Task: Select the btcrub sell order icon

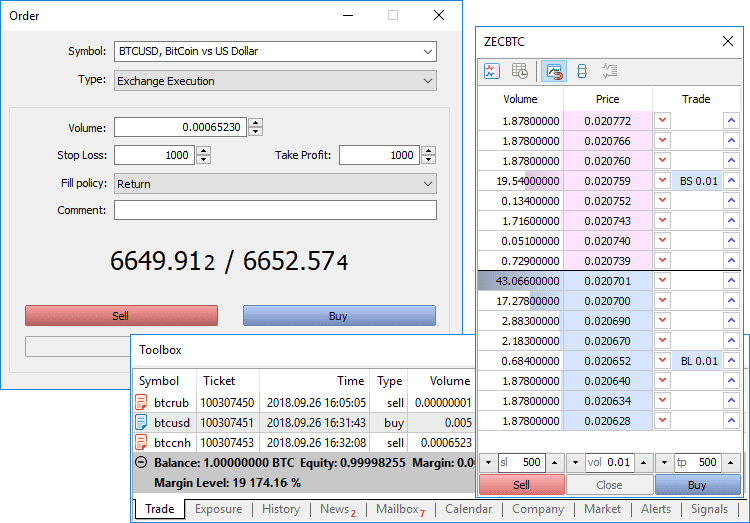Action: (x=141, y=402)
